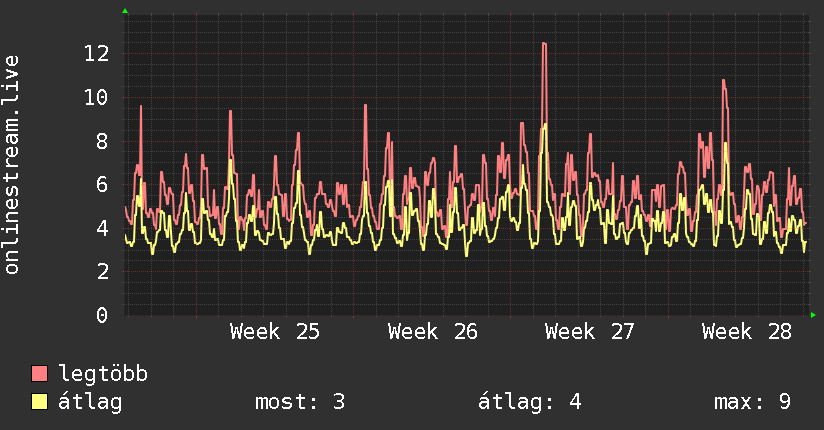Click the átlag: 4 statistic value
This screenshot has height=430, width=824.
[530, 402]
